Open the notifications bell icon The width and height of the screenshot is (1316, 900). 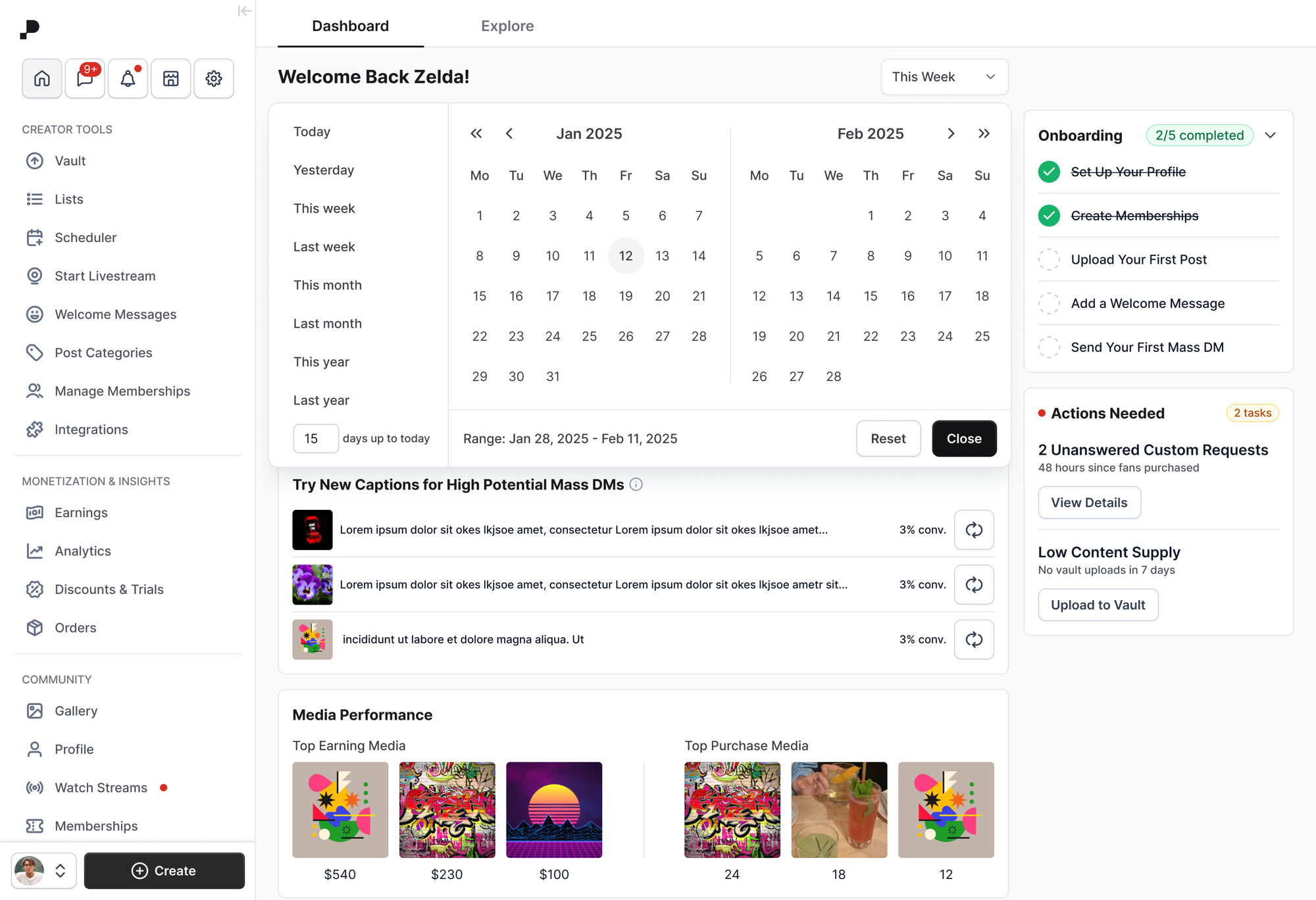[128, 78]
